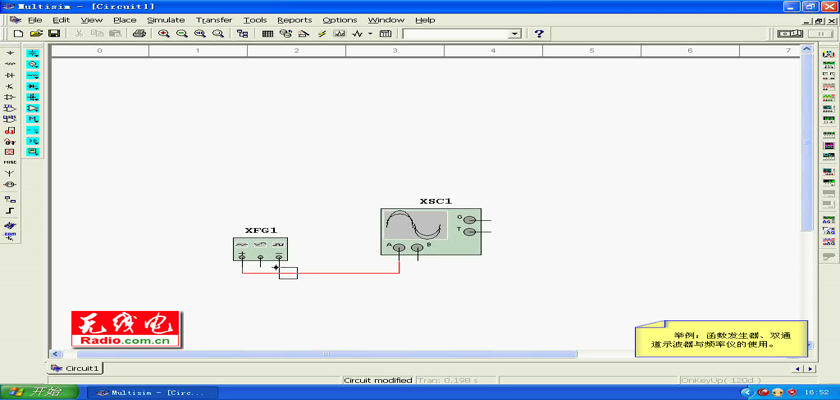Image resolution: width=840 pixels, height=400 pixels.
Task: Select the Function Generator instrument
Action: coord(828,65)
